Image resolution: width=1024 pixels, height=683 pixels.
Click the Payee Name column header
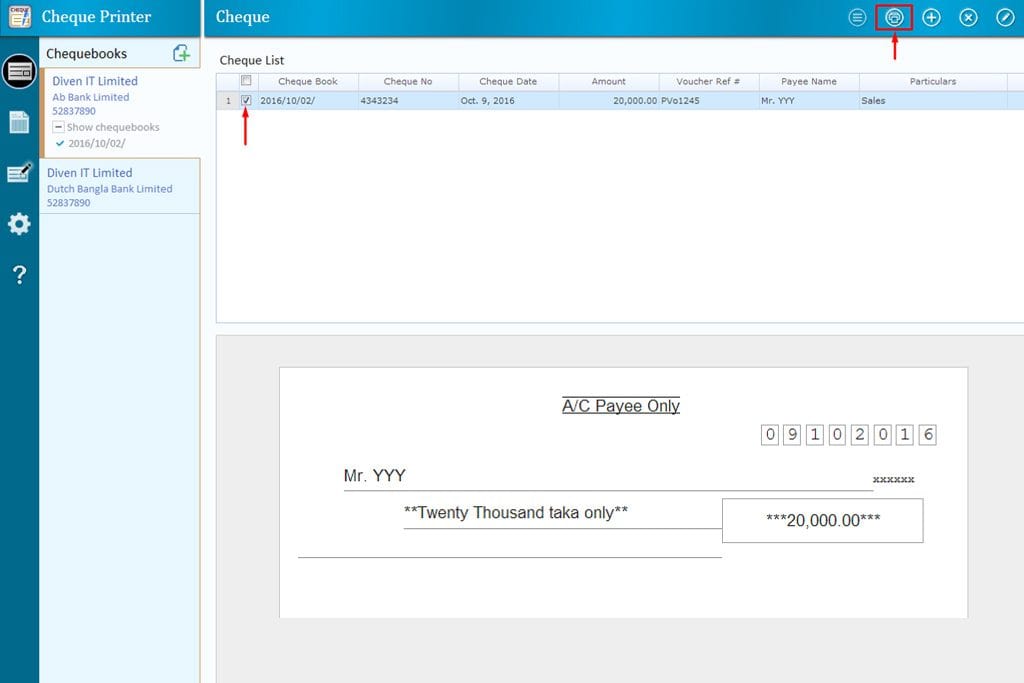(x=808, y=81)
